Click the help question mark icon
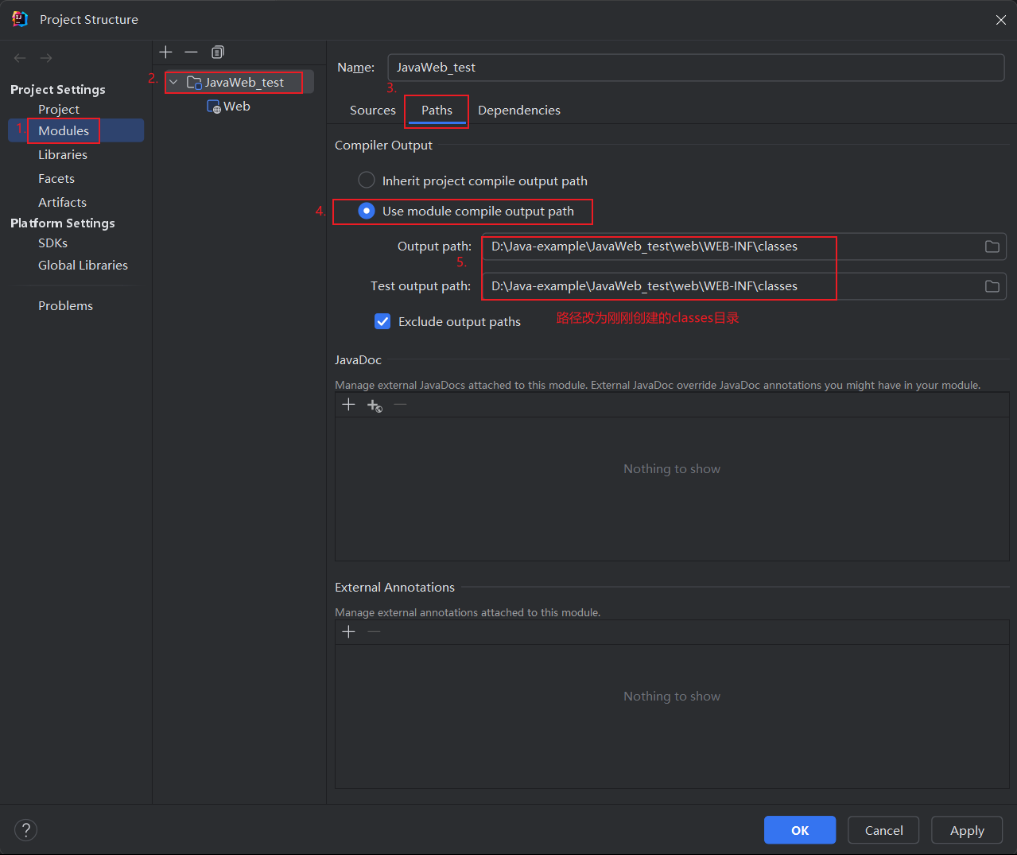 coord(25,830)
